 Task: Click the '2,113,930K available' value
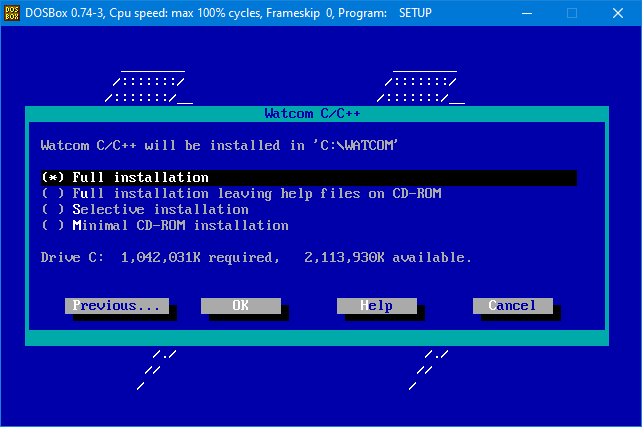click(x=388, y=258)
